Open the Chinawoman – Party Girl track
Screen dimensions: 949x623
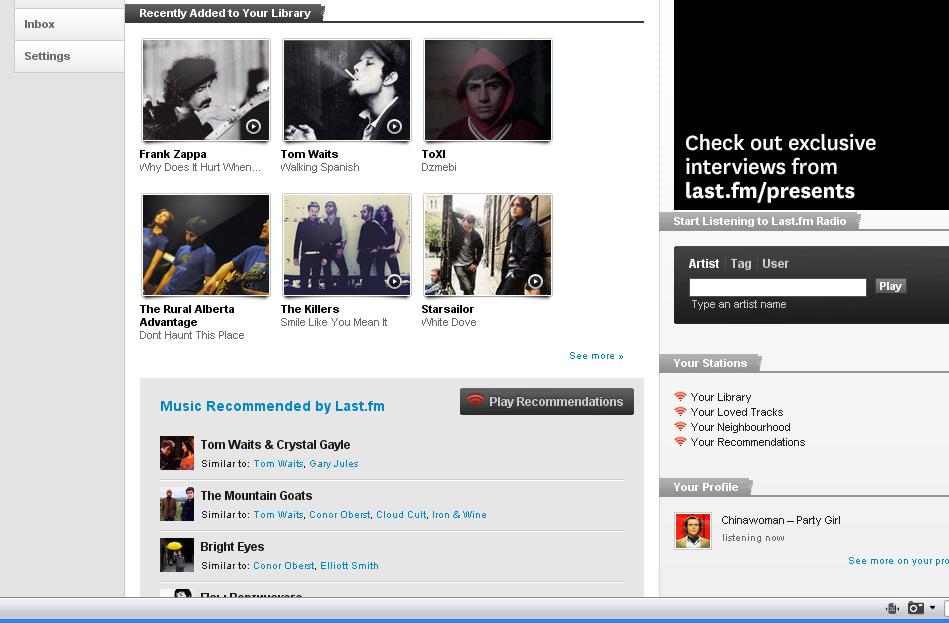(781, 520)
